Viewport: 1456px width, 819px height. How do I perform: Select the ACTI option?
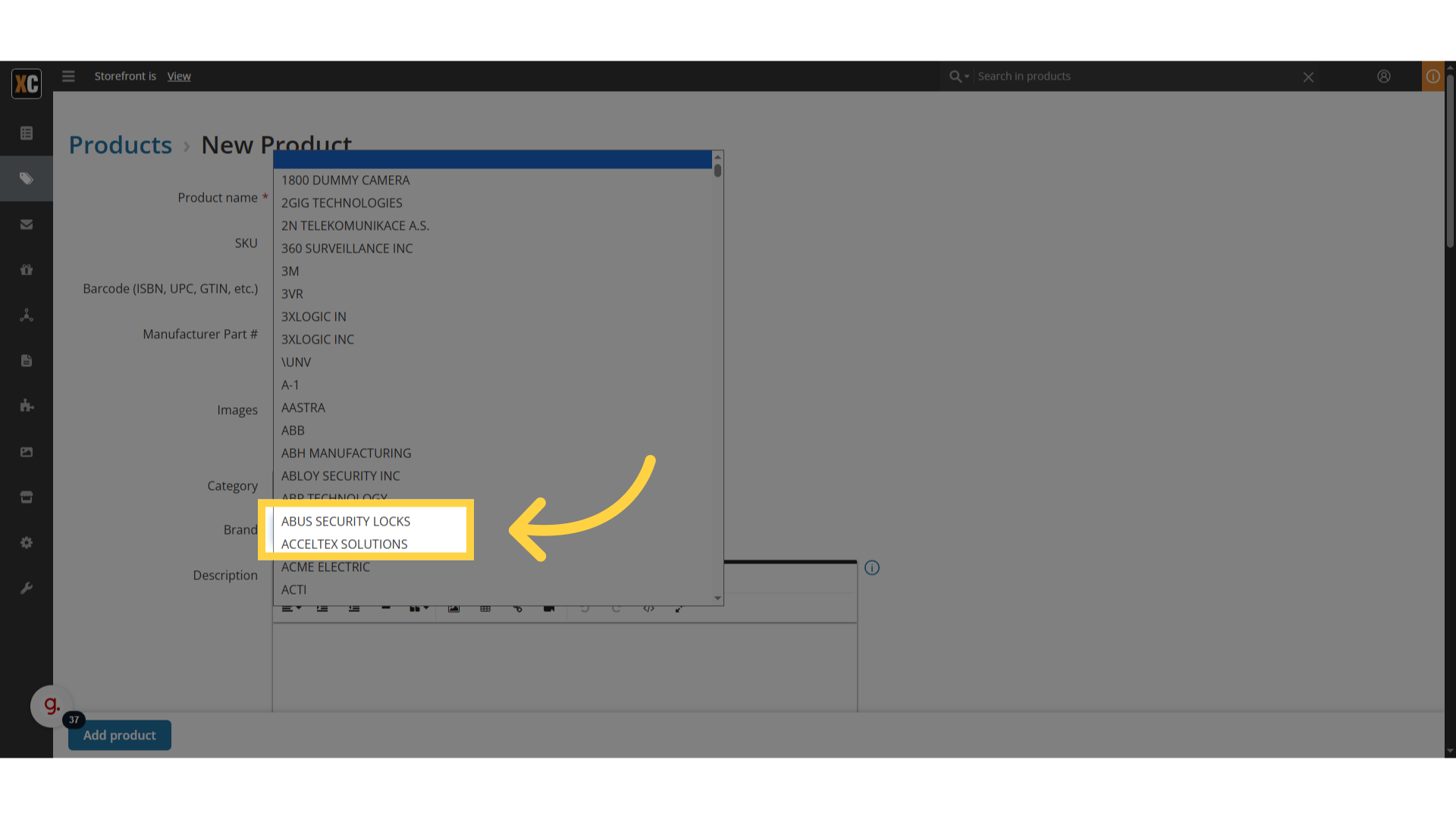493,590
